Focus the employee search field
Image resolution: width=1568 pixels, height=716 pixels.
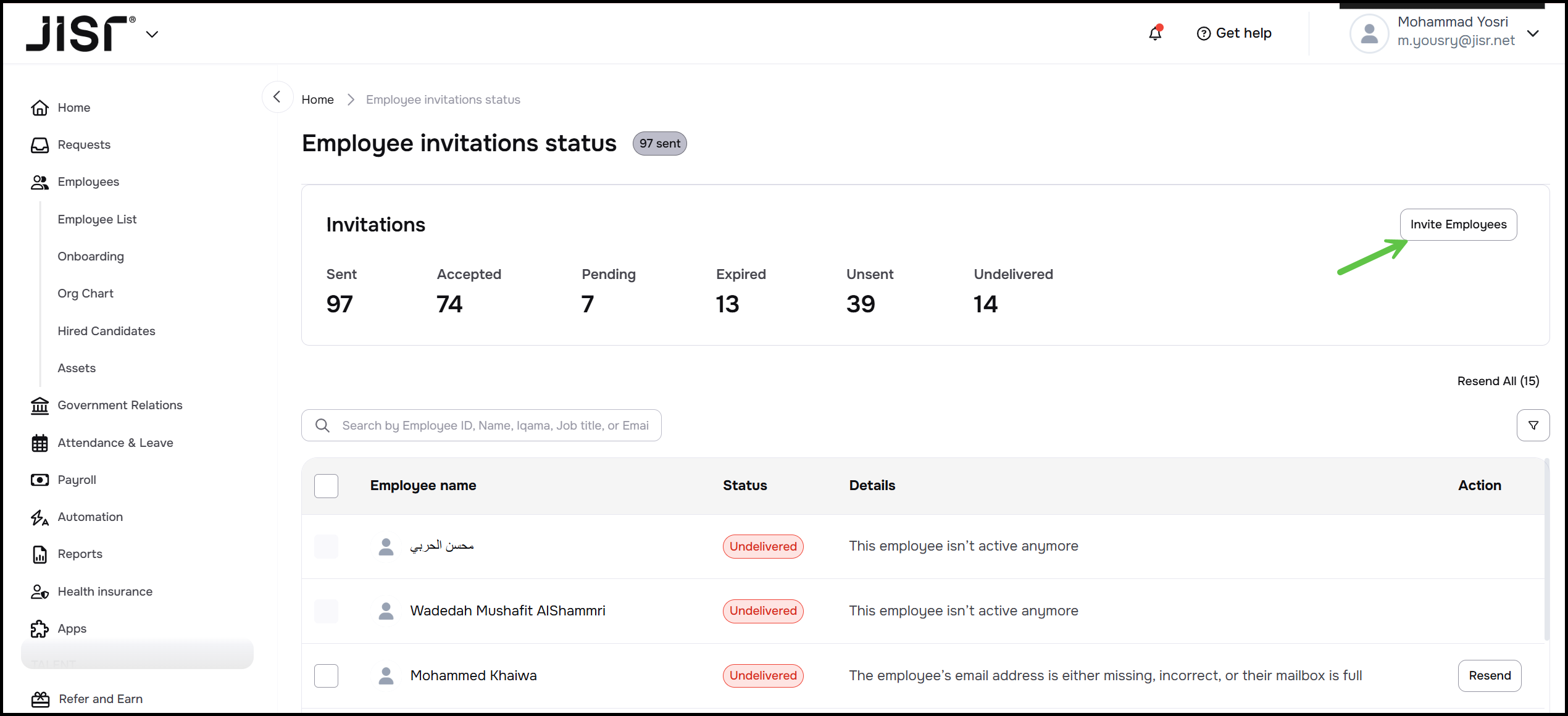(494, 425)
